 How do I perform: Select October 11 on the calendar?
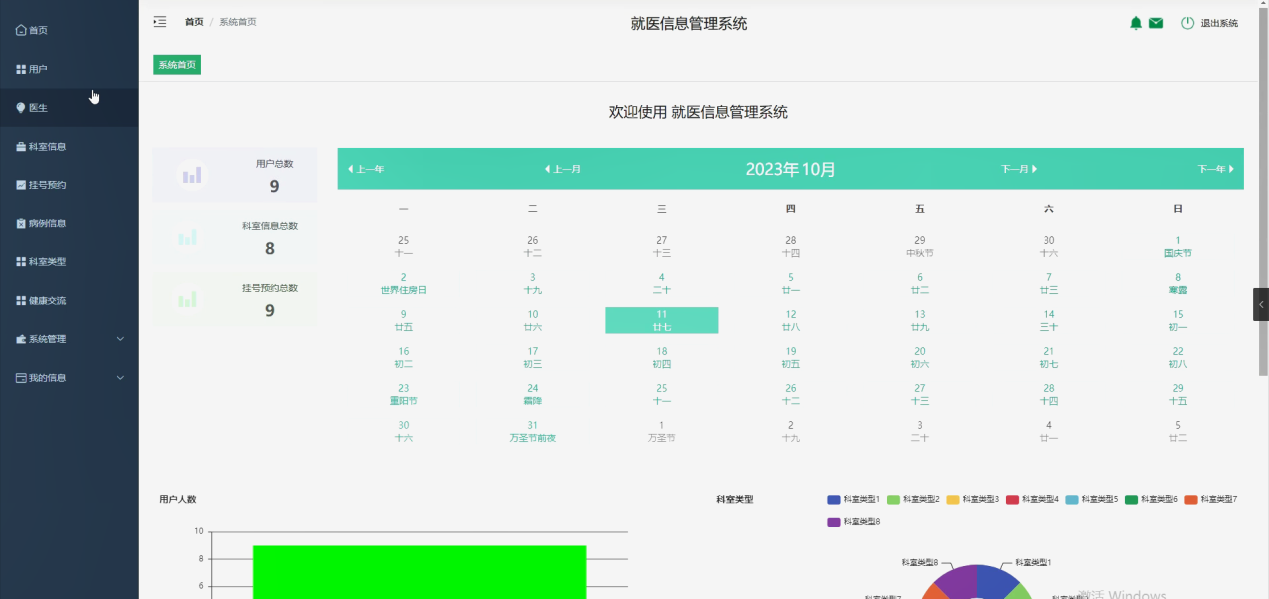[661, 320]
